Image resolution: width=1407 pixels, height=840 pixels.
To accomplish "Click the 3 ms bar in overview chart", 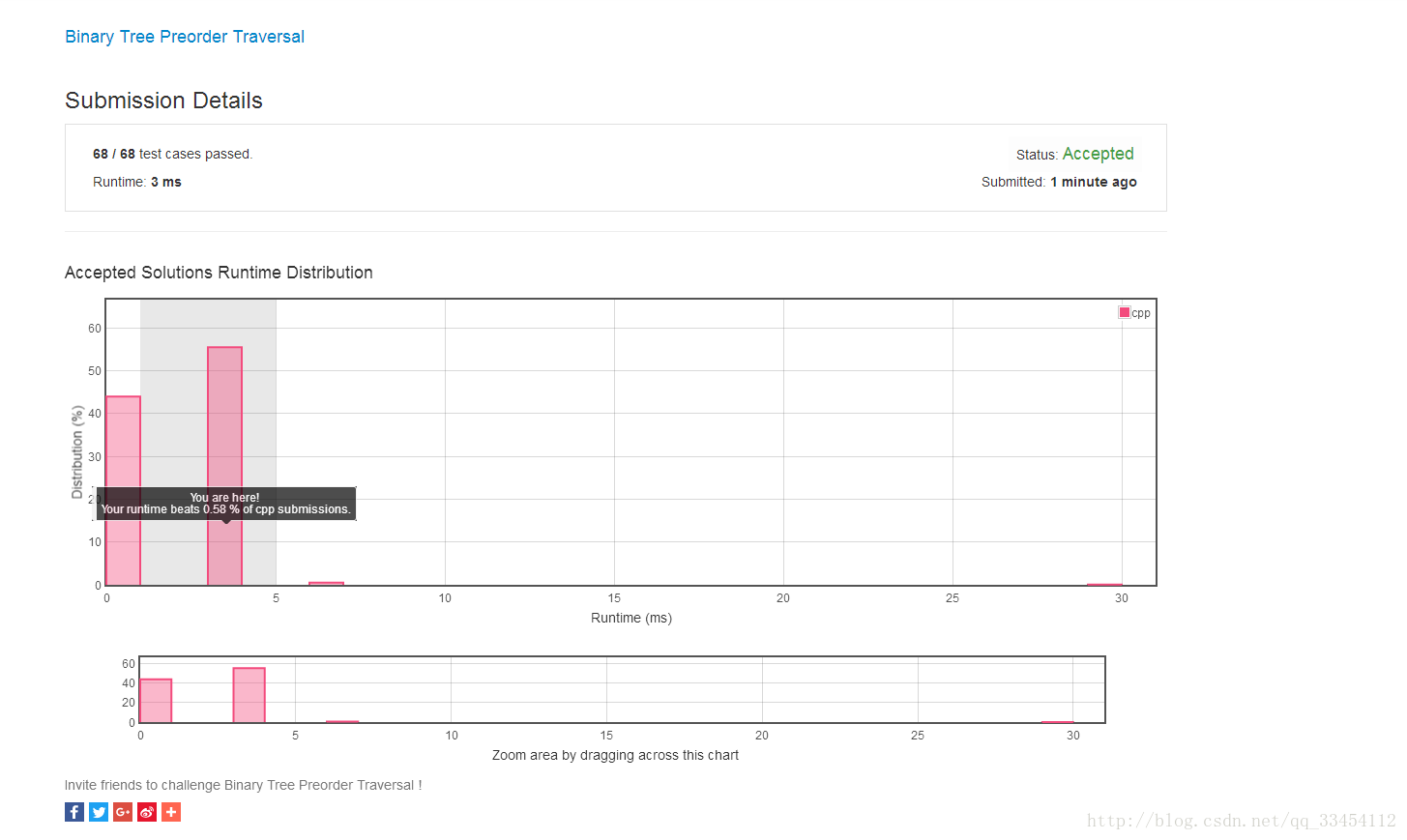I will [249, 695].
